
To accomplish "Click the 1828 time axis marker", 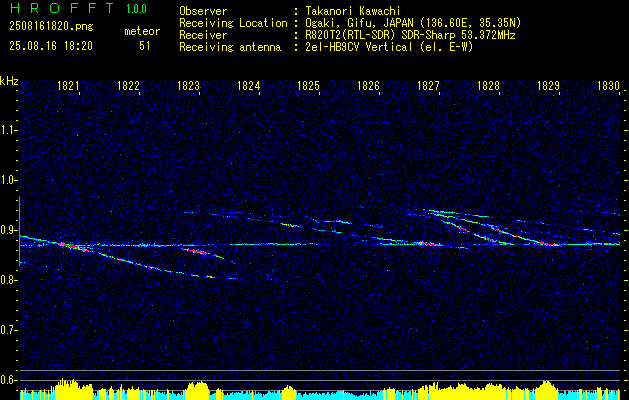I will [489, 85].
